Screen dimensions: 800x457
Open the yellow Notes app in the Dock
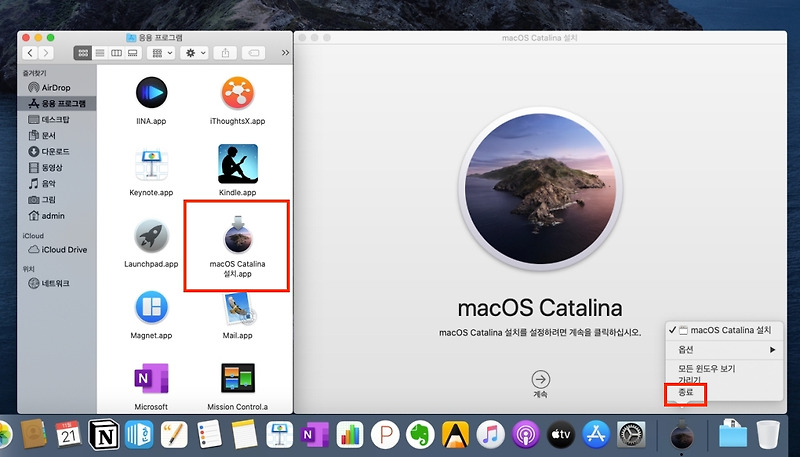click(x=244, y=435)
